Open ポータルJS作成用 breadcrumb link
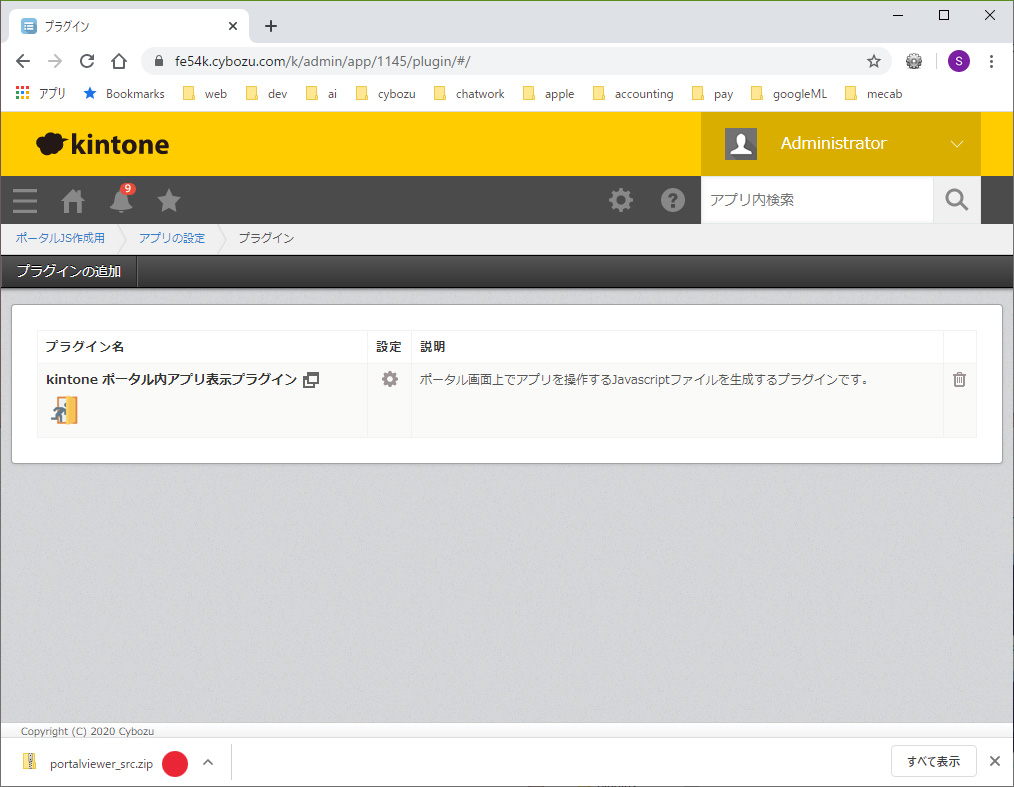 coord(60,238)
